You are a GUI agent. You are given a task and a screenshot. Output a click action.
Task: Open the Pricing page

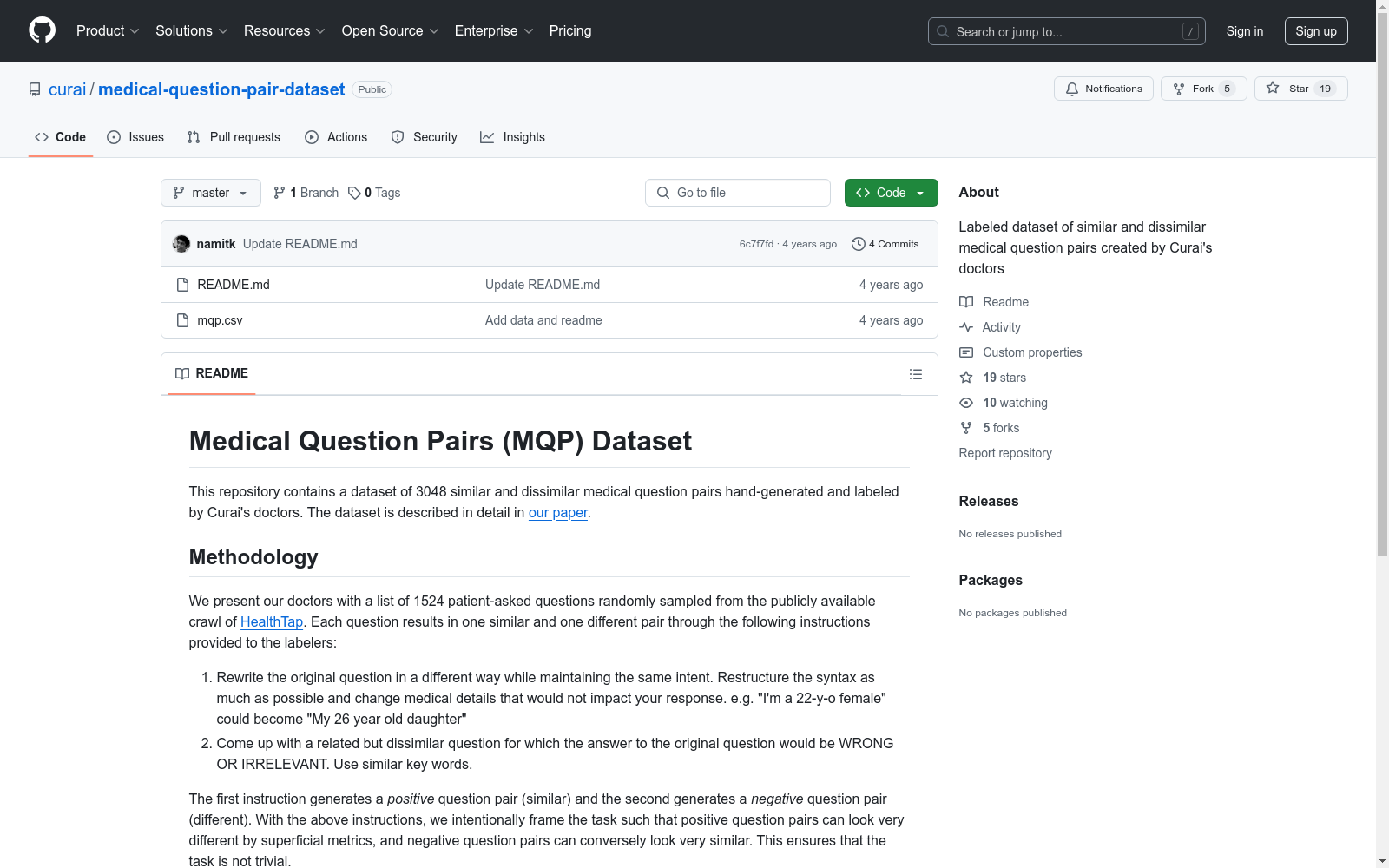tap(570, 30)
